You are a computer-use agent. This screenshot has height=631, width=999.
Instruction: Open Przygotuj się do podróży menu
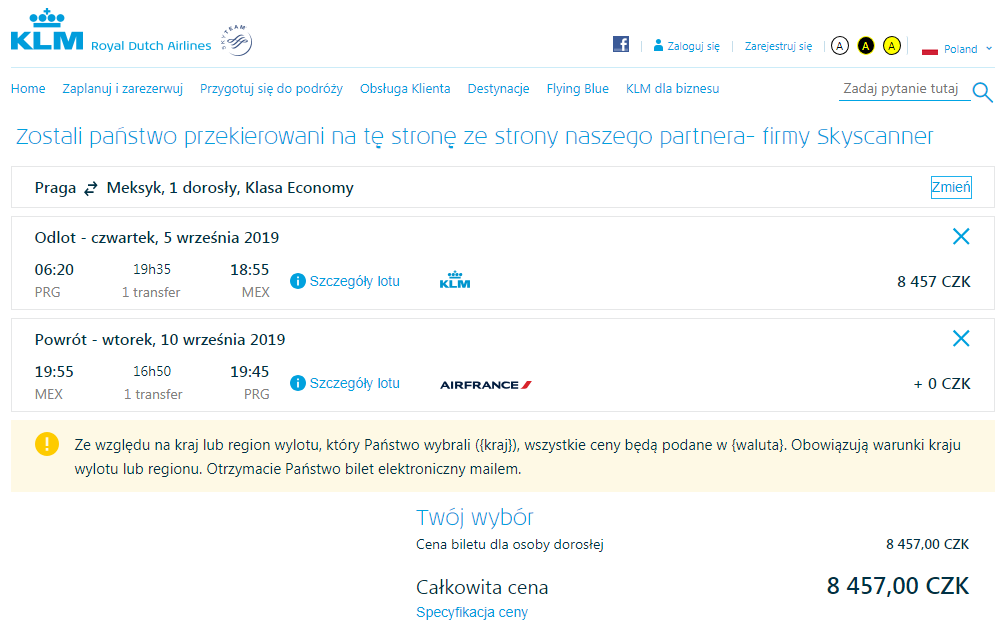(271, 89)
